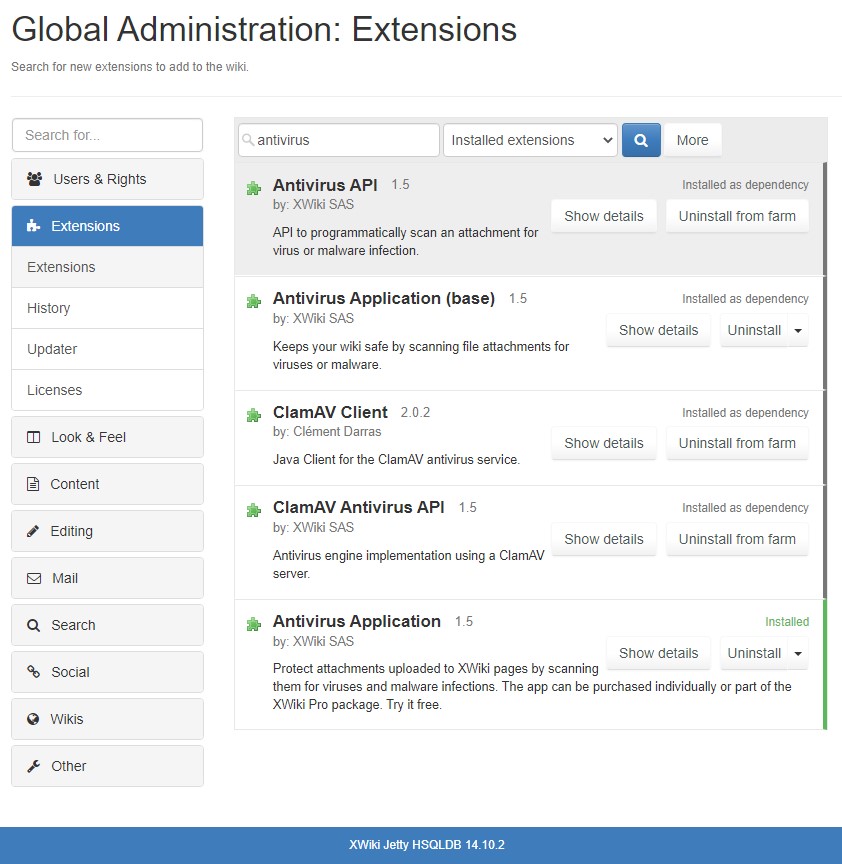Click the Antivirus Application title
The width and height of the screenshot is (842, 864).
click(x=357, y=621)
